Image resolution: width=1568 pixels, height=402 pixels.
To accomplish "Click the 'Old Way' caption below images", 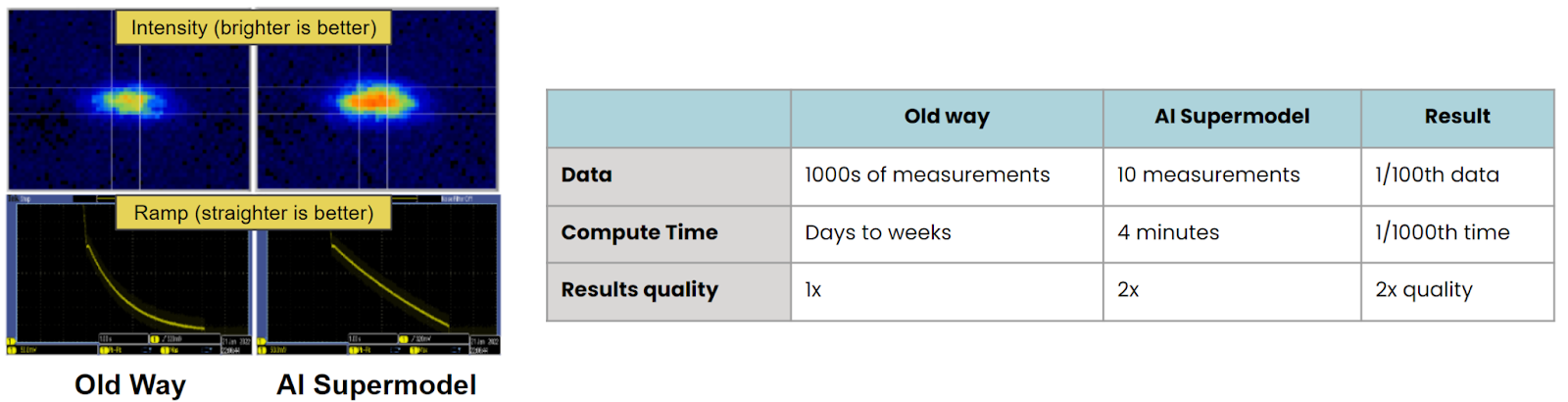I will click(x=130, y=384).
